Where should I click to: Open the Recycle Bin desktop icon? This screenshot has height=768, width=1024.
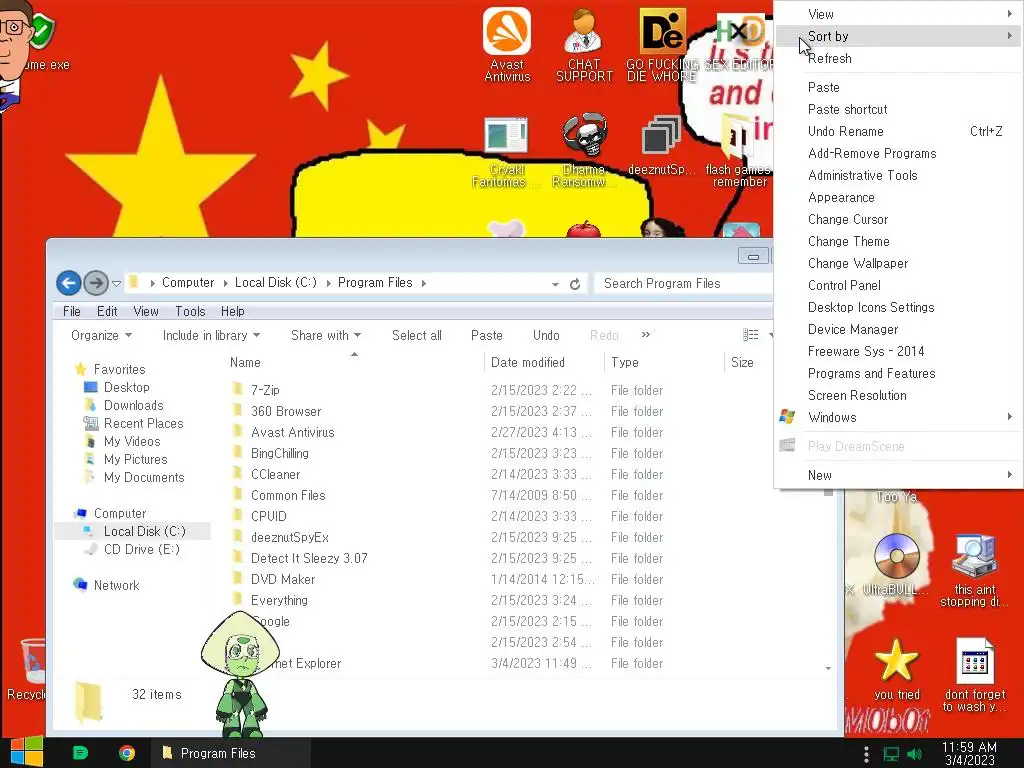point(29,669)
